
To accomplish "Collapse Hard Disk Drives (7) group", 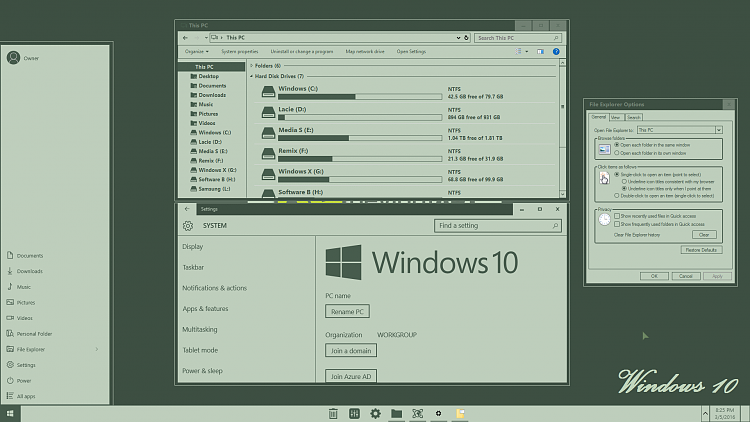I will (252, 76).
